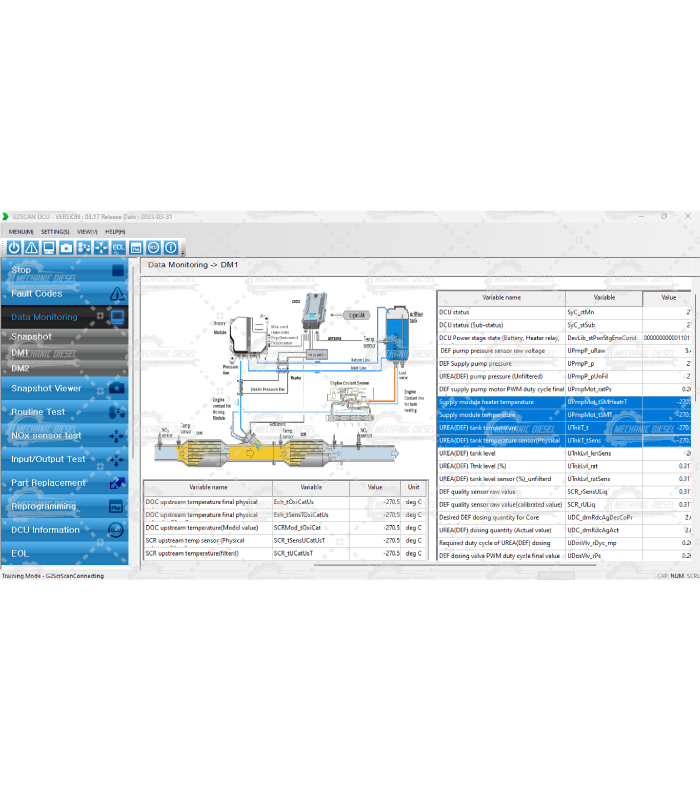Click the monitor icon in the toolbar
The width and height of the screenshot is (700, 800).
tap(48, 247)
